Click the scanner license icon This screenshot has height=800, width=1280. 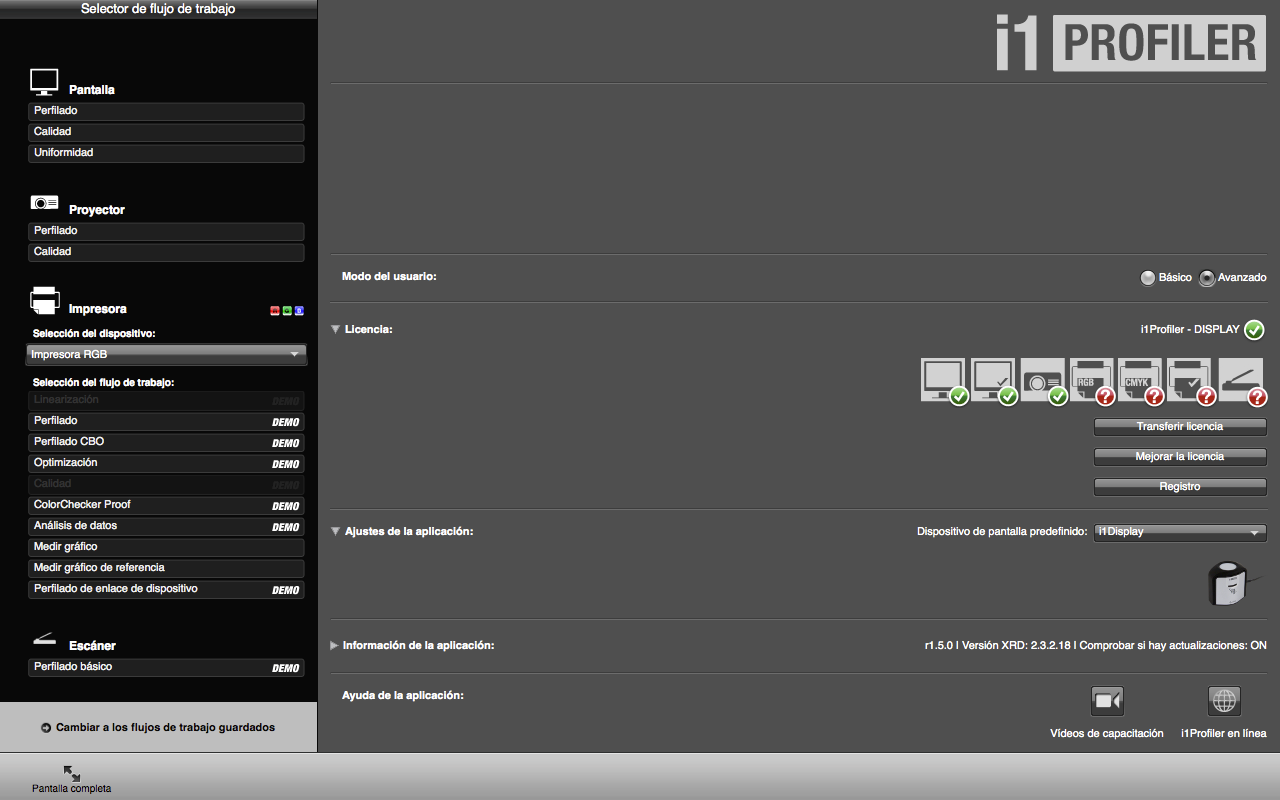coord(1241,380)
